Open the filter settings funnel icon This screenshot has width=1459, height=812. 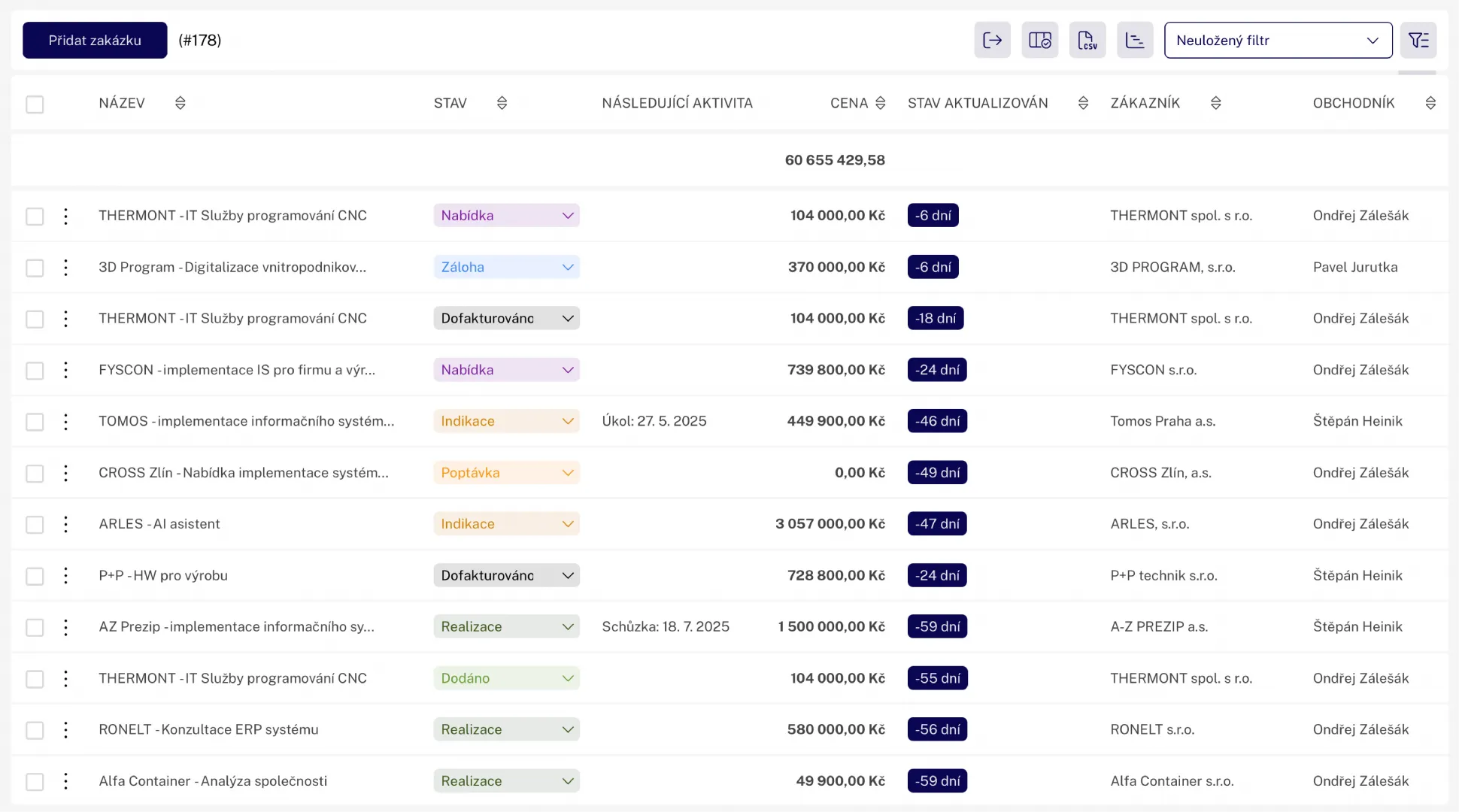coord(1418,41)
